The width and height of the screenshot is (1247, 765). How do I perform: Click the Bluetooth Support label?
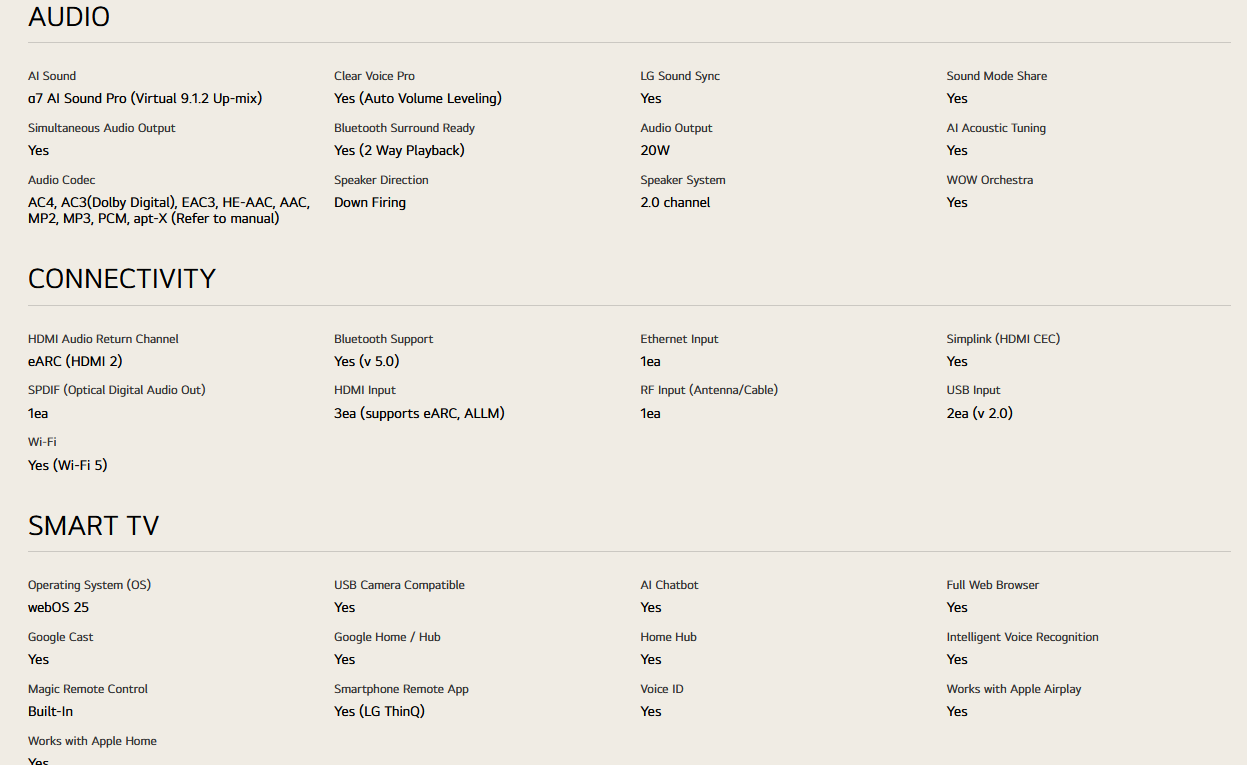[383, 339]
